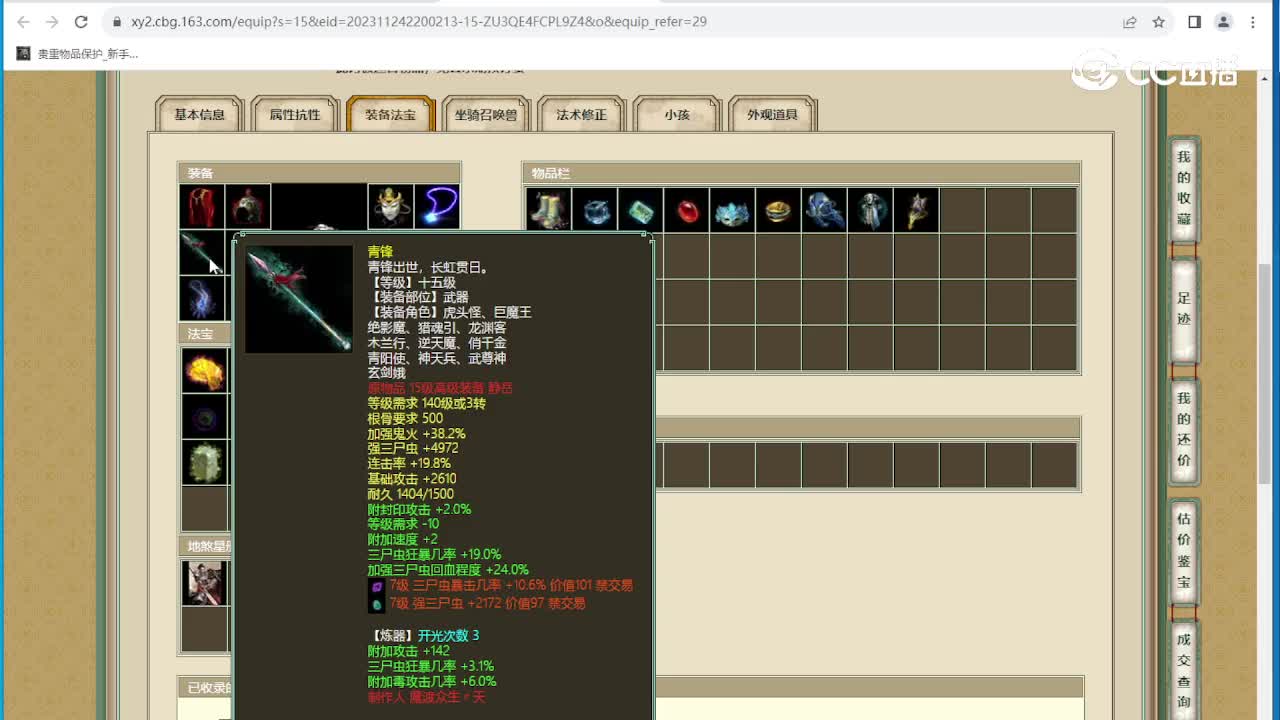Screen dimensions: 1280x720
Task: Select the 装备法宝 tab
Action: 390,115
